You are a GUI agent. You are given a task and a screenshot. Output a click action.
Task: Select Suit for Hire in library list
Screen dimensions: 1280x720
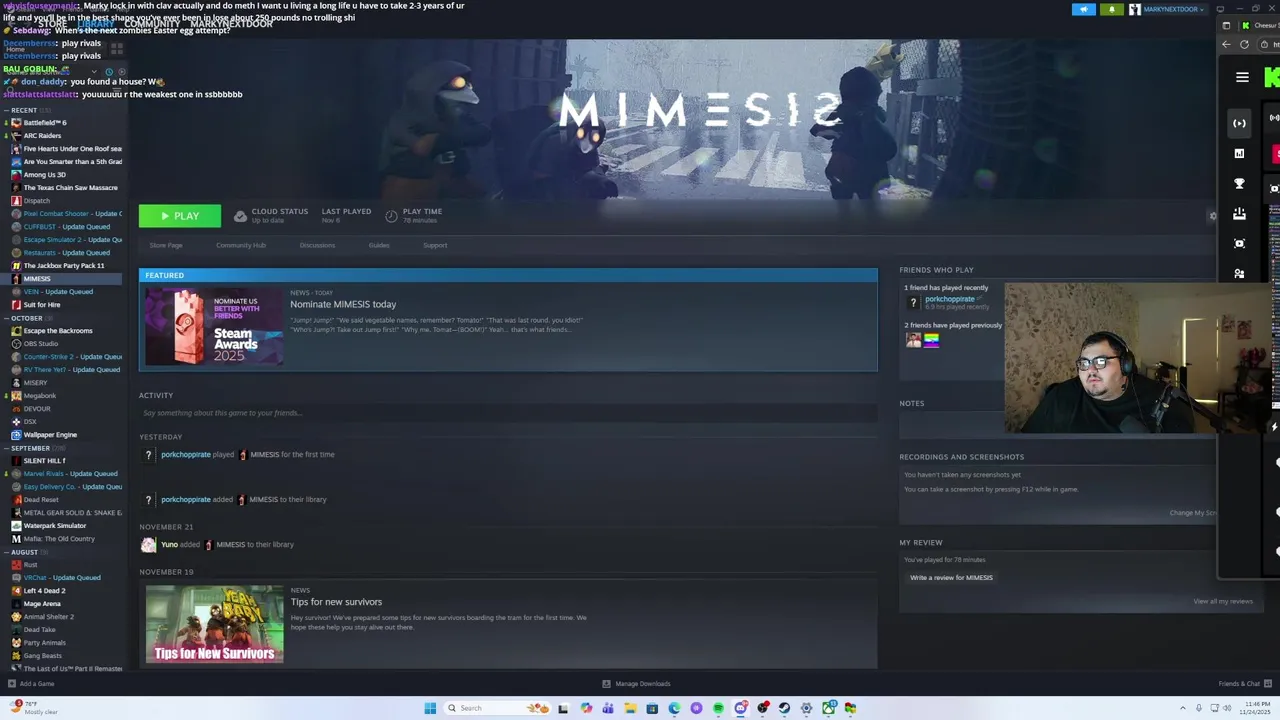pyautogui.click(x=42, y=304)
